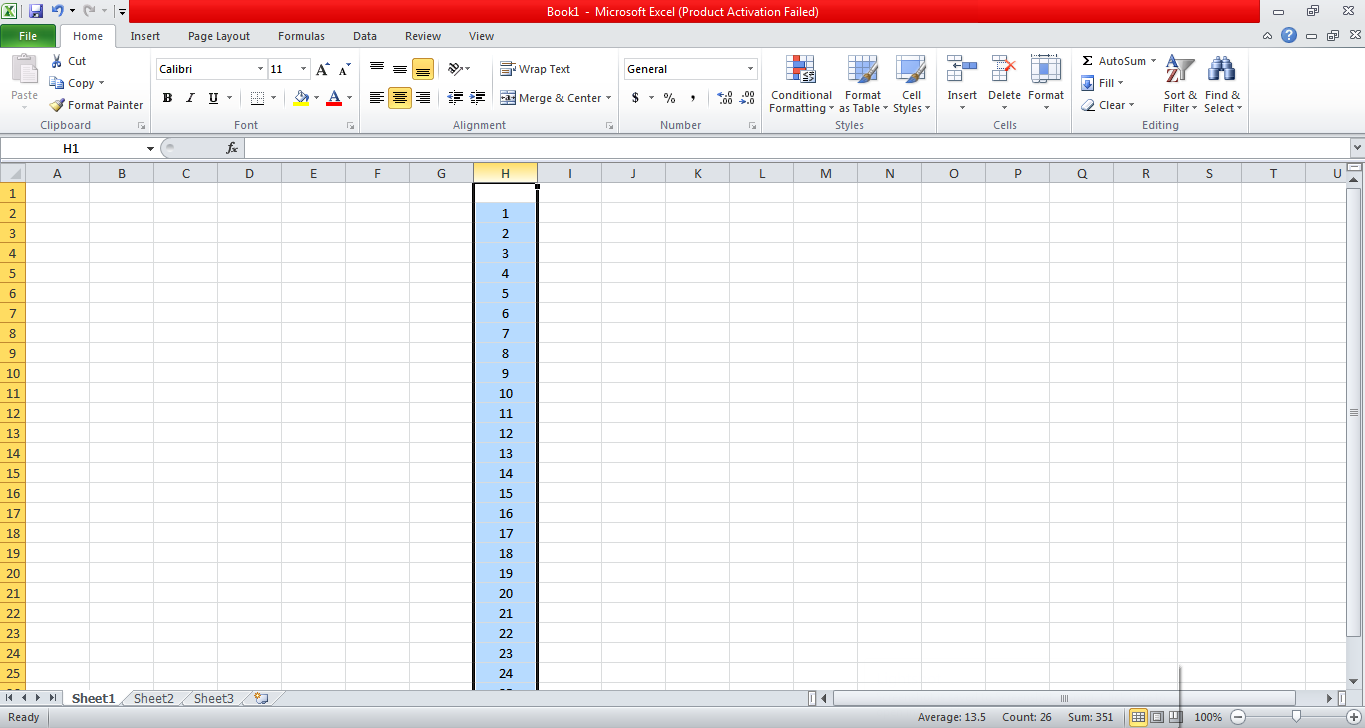Viewport: 1365px width, 728px height.
Task: Apply comma style number format
Action: (x=692, y=98)
